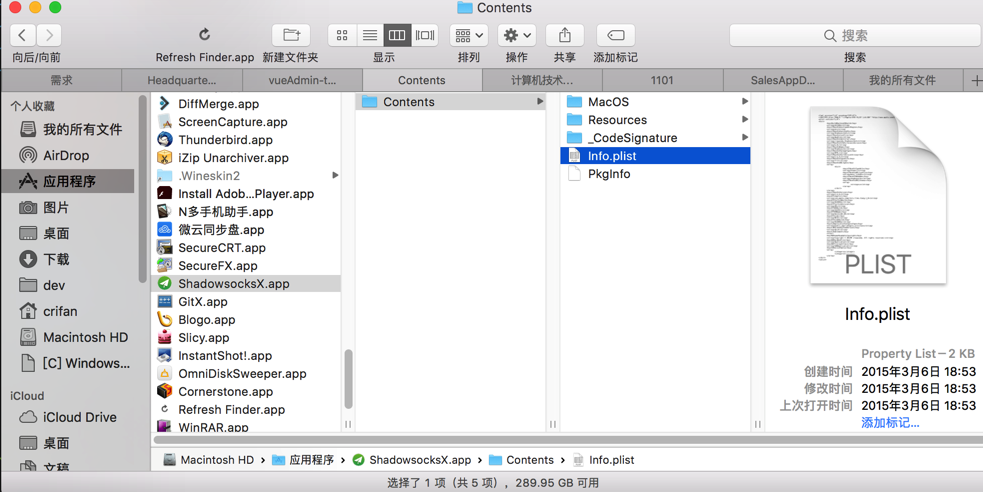Expand the Contents folder arrow
The image size is (983, 492).
coord(540,102)
